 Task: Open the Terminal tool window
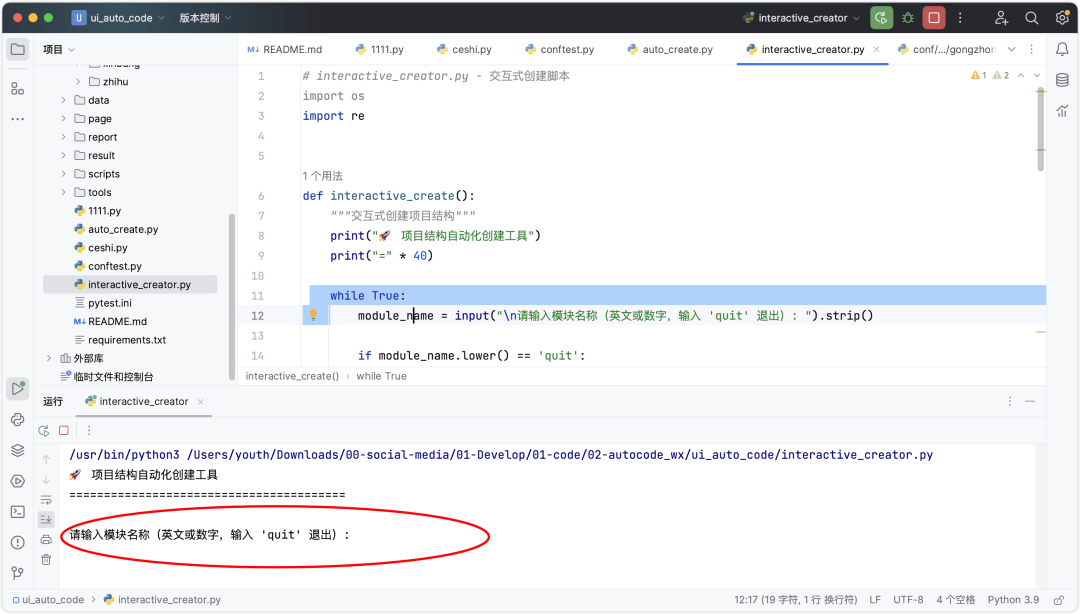[17, 511]
